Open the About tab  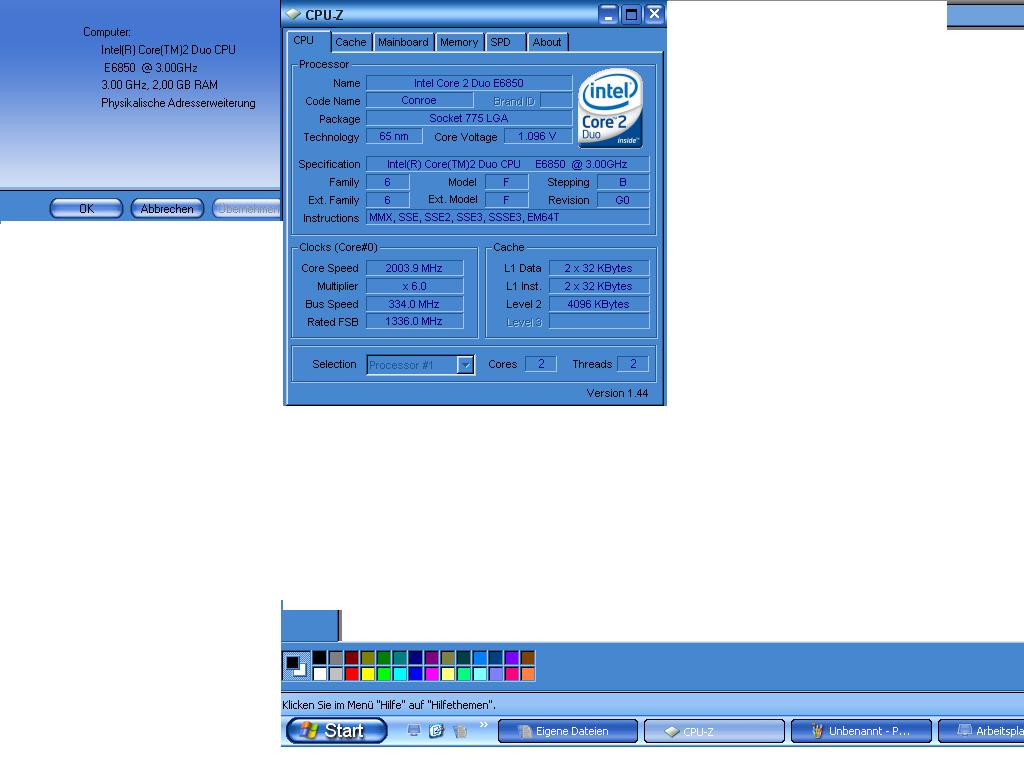coord(547,42)
